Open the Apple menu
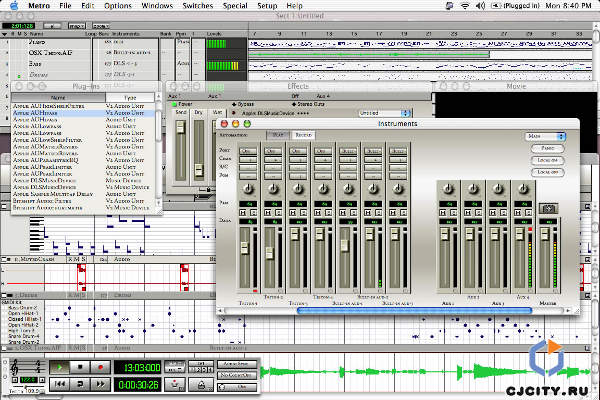Viewport: 600px width, 400px height. click(14, 5)
